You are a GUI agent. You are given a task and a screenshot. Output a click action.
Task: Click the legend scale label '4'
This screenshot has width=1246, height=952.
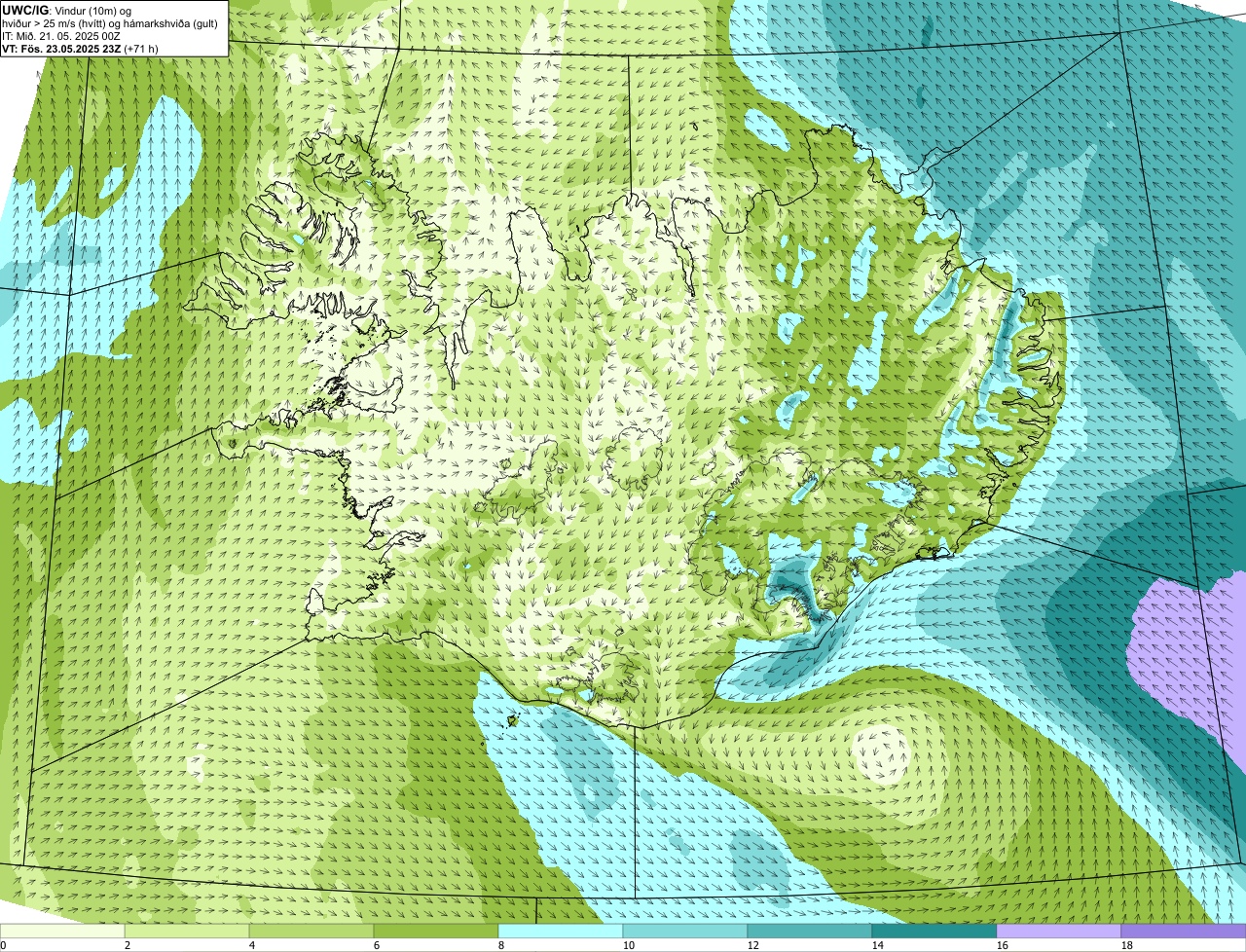252,945
